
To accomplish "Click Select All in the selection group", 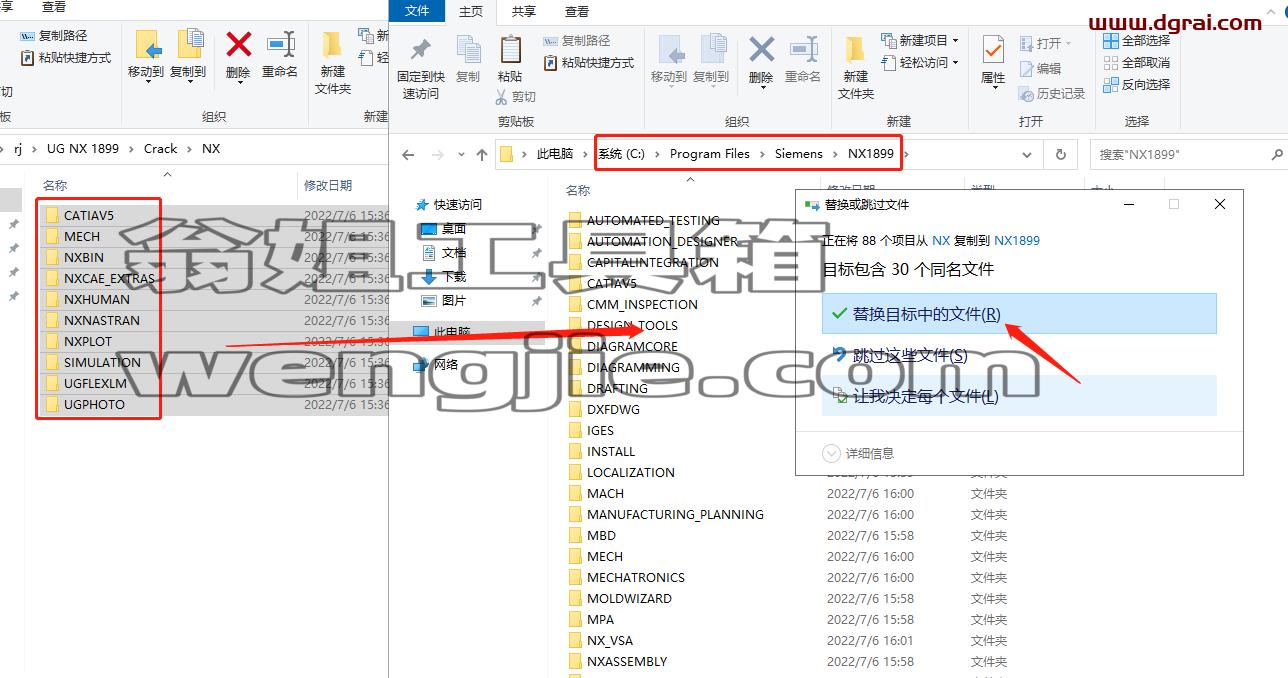I will (x=1136, y=41).
